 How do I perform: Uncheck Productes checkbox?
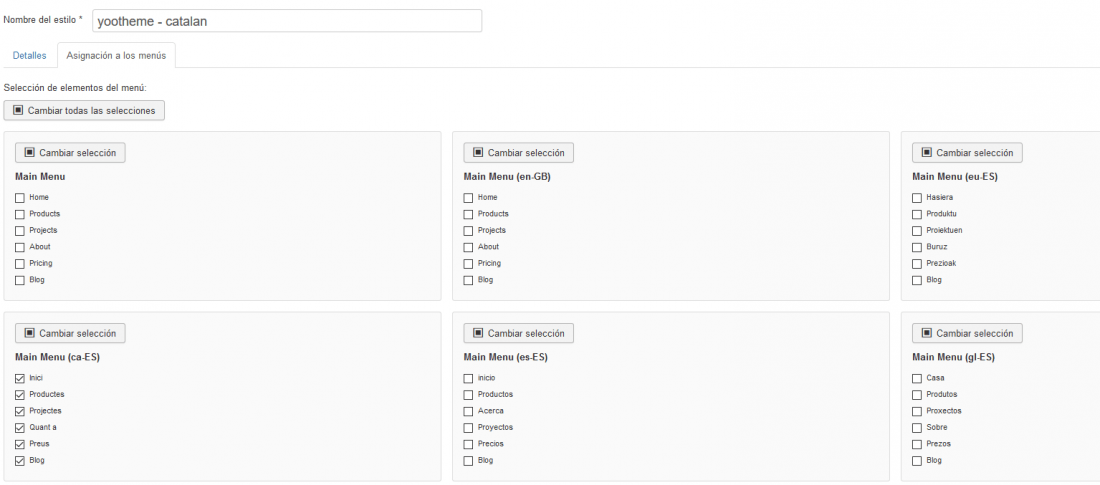pyautogui.click(x=20, y=394)
